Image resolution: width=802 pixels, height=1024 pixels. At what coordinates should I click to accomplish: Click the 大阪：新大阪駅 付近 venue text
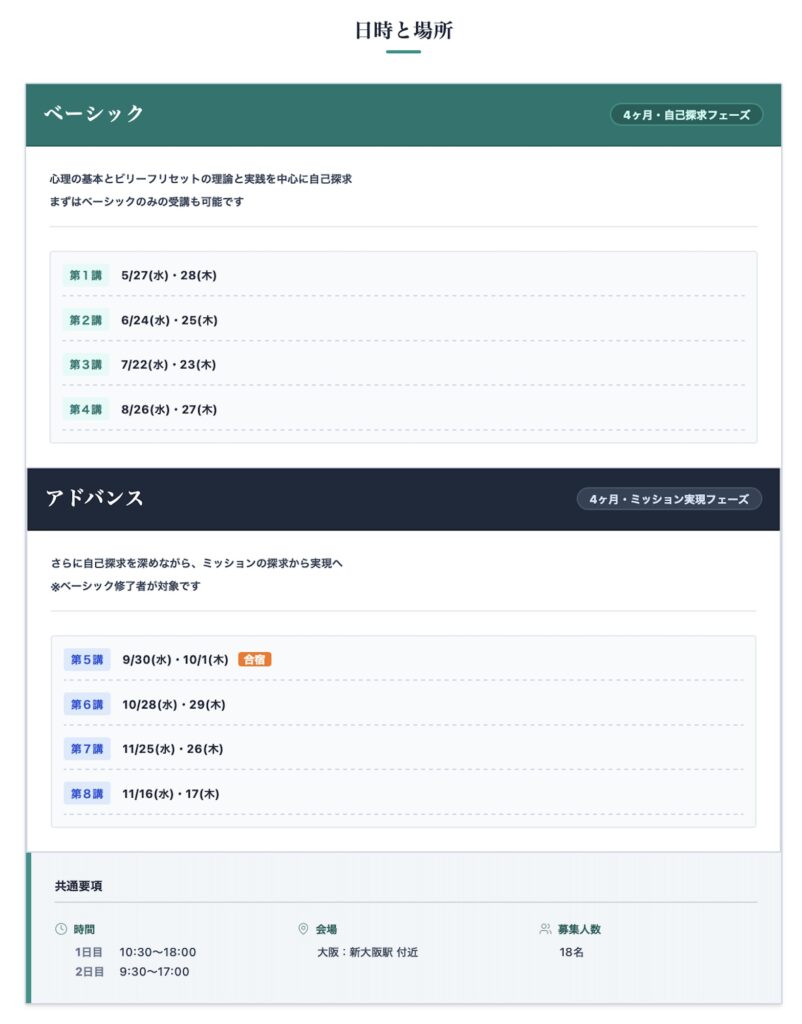[367, 952]
